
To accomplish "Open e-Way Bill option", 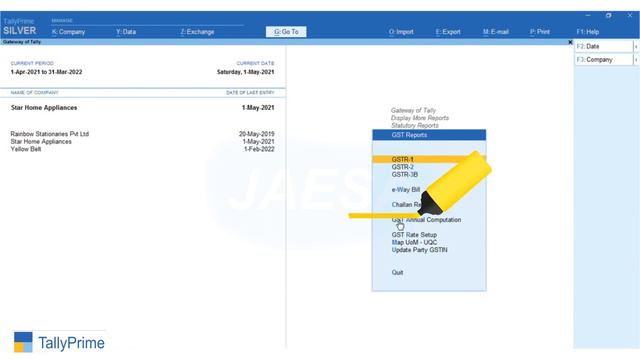I will coord(406,190).
